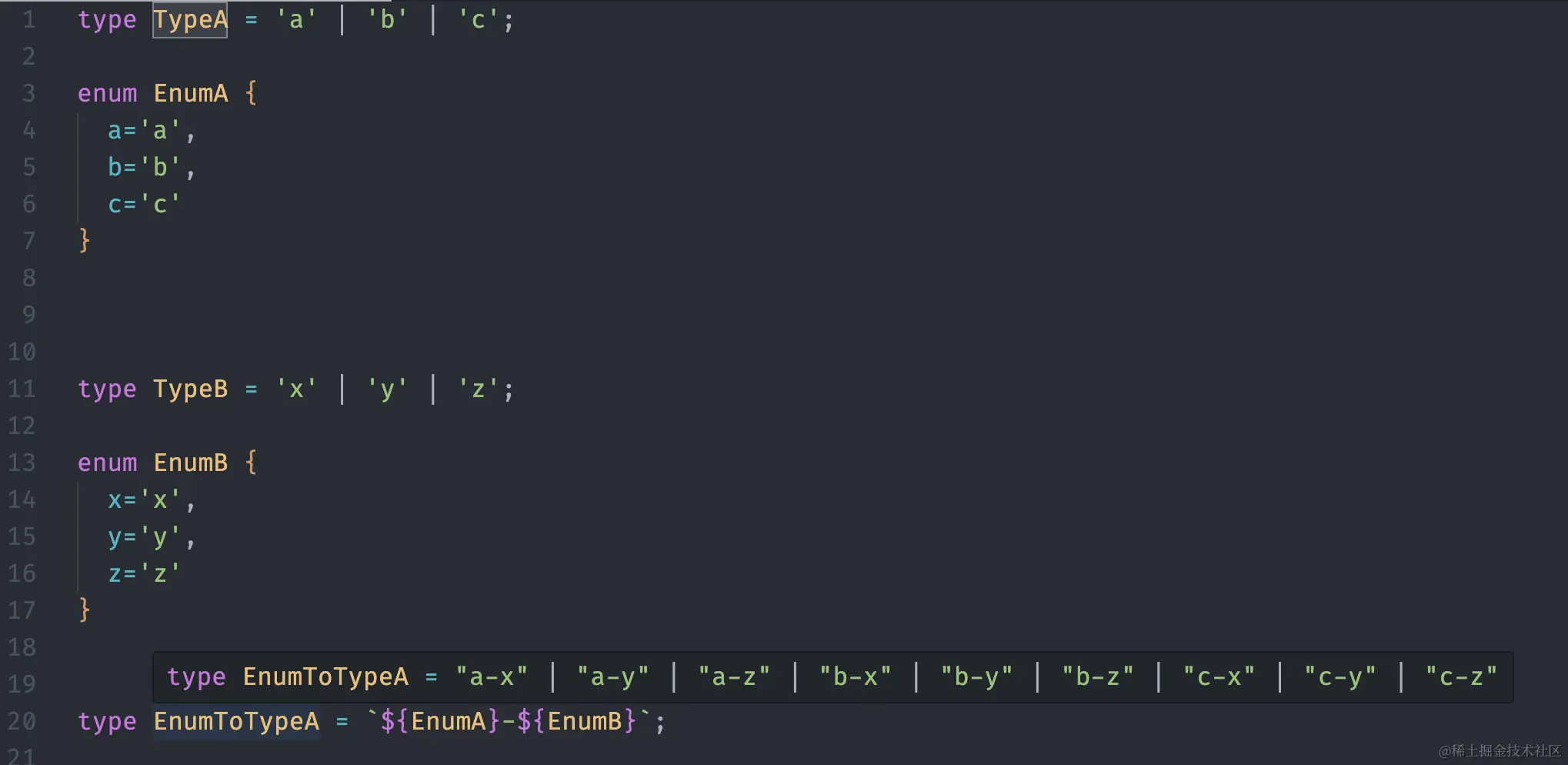Click the 'a' string literal on line 1
1568x765 pixels.
click(x=296, y=20)
